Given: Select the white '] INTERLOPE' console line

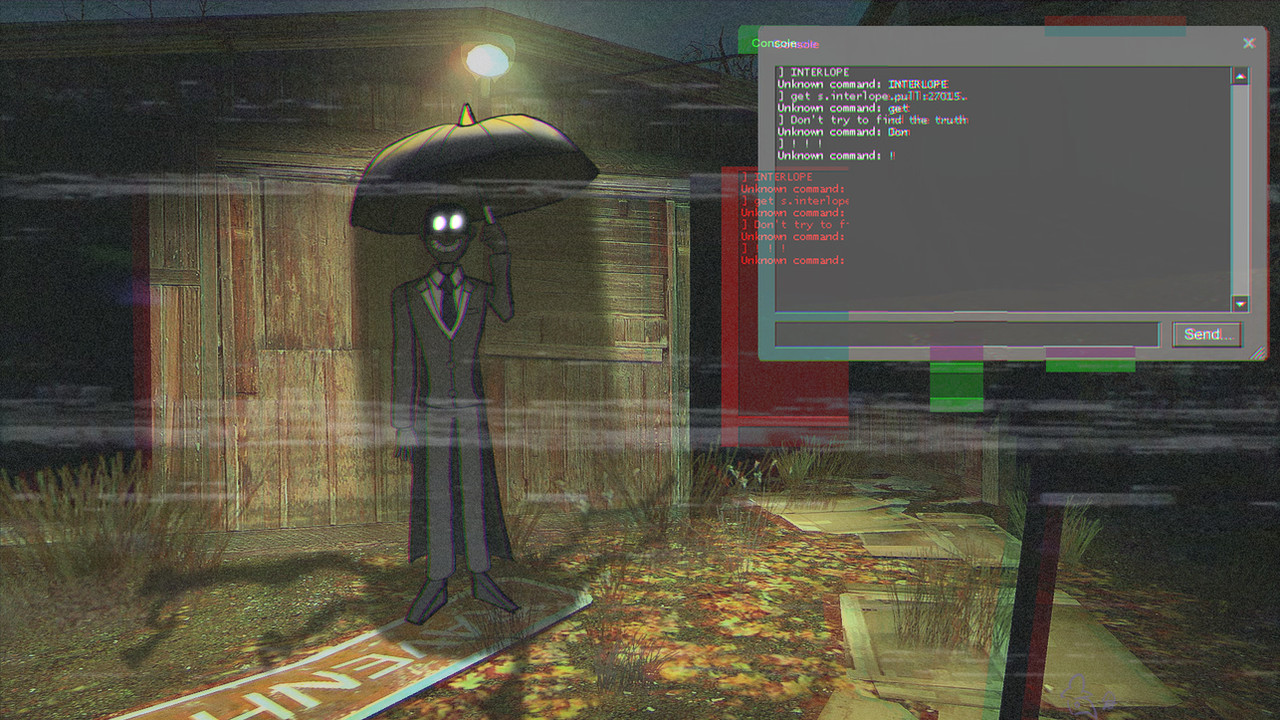Looking at the screenshot, I should 813,73.
